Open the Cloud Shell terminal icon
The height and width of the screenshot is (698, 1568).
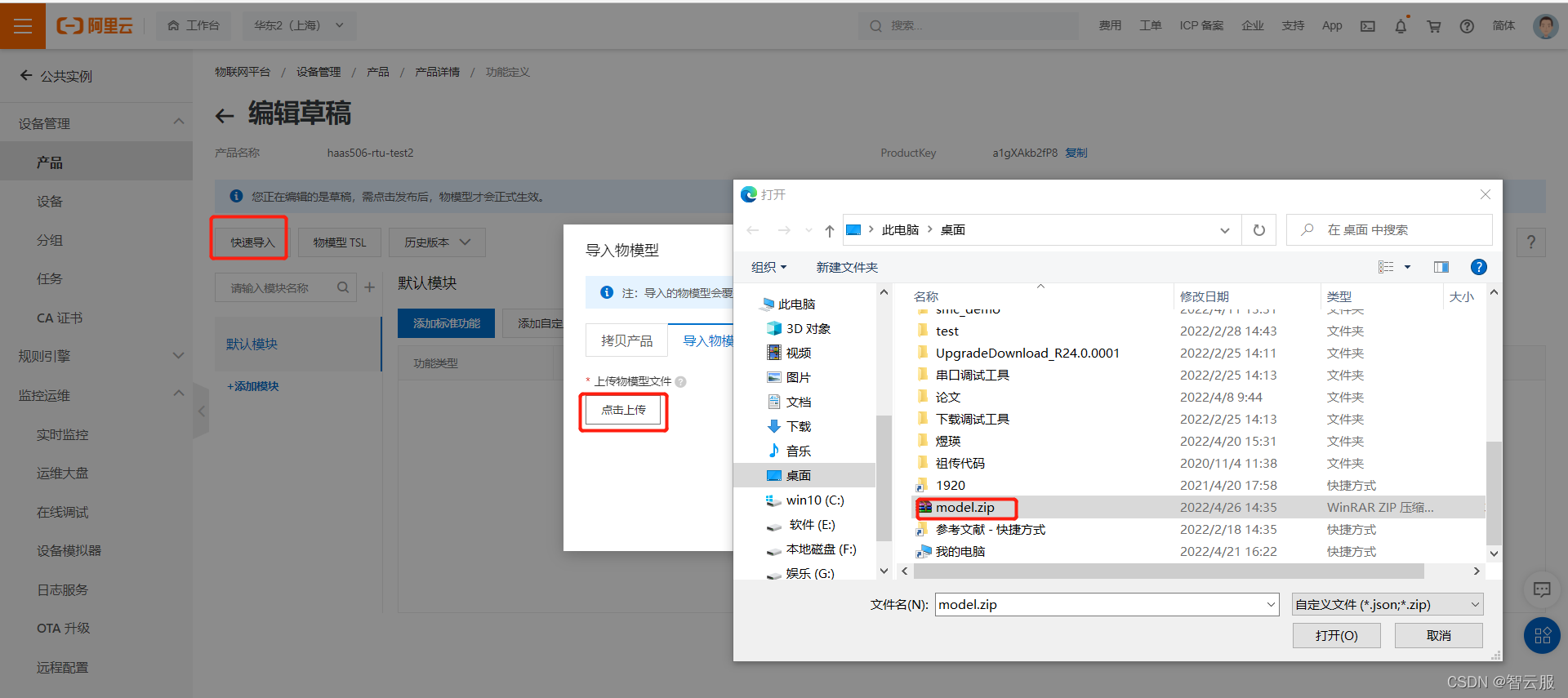(1367, 26)
